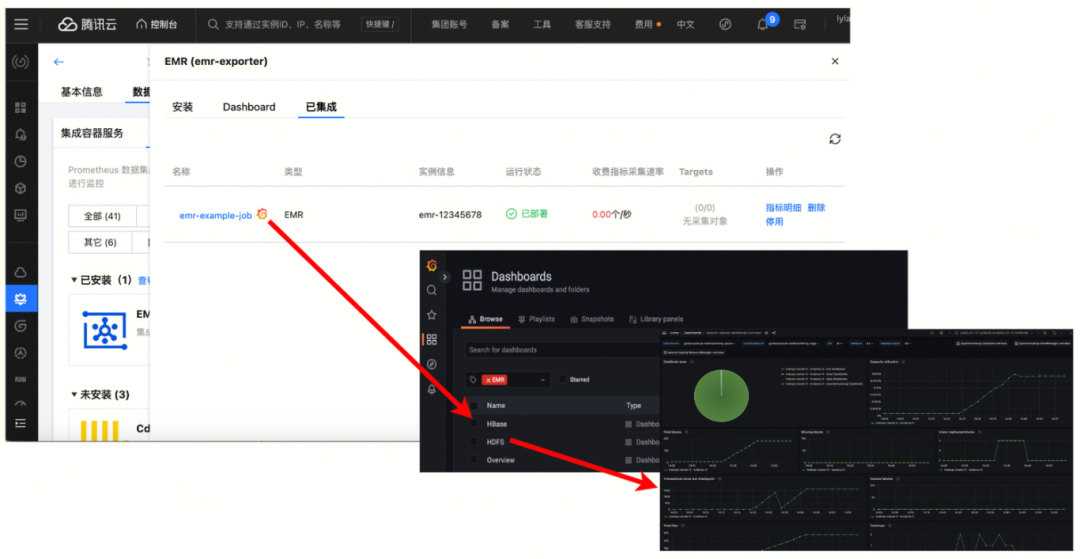Click the observability logo at sidebar top
Screen dimensions: 1080x559
[x=21, y=62]
